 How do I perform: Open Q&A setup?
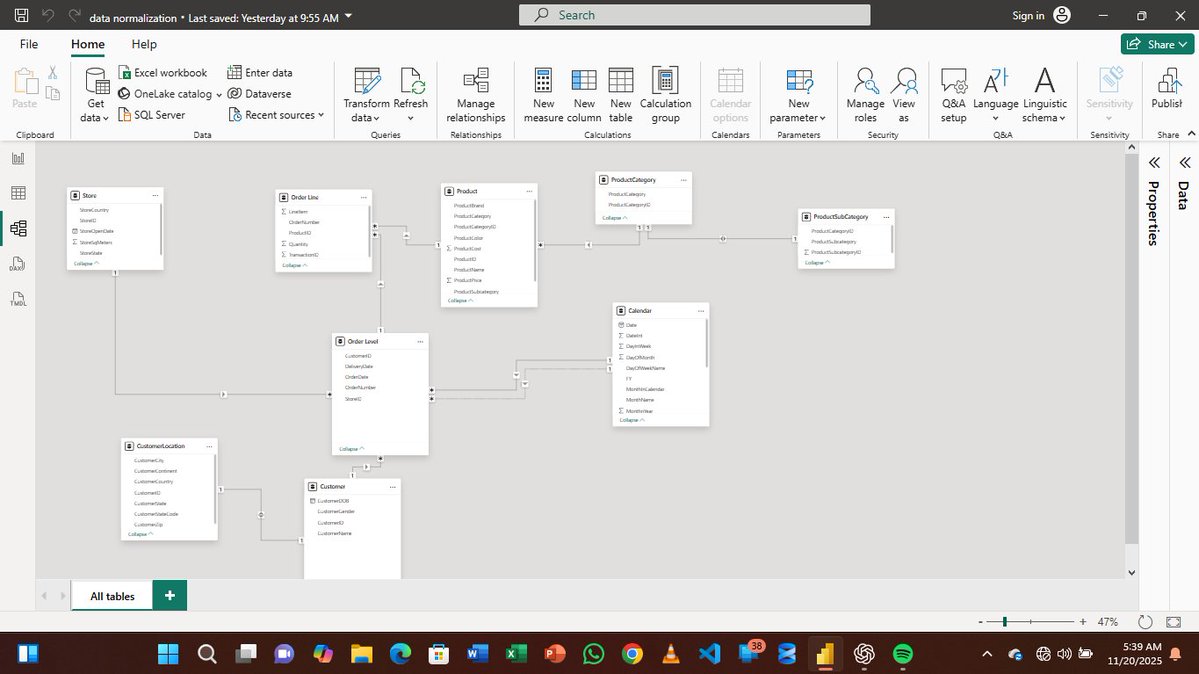953,95
